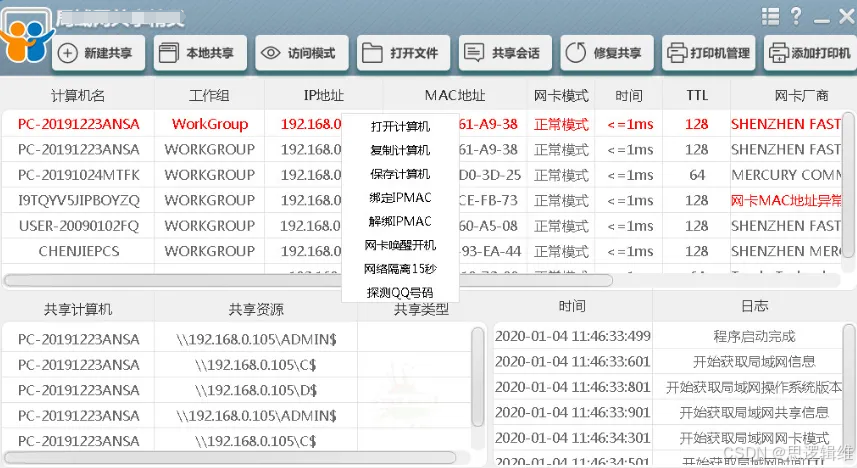Click the log entry 程序启动完成
The height and width of the screenshot is (468, 857).
(754, 336)
